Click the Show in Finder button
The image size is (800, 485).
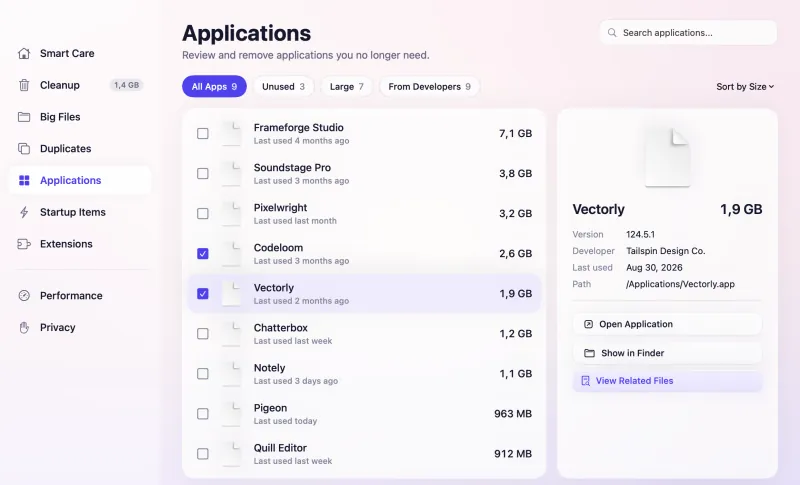667,353
